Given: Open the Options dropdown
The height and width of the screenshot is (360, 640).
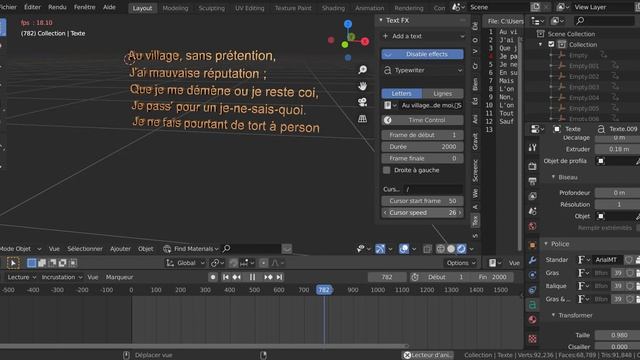Looking at the screenshot, I should click(461, 263).
